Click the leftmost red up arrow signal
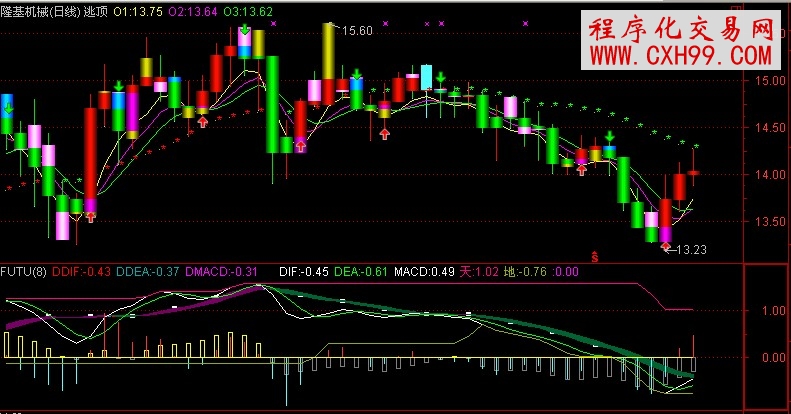The width and height of the screenshot is (791, 414). click(x=91, y=215)
